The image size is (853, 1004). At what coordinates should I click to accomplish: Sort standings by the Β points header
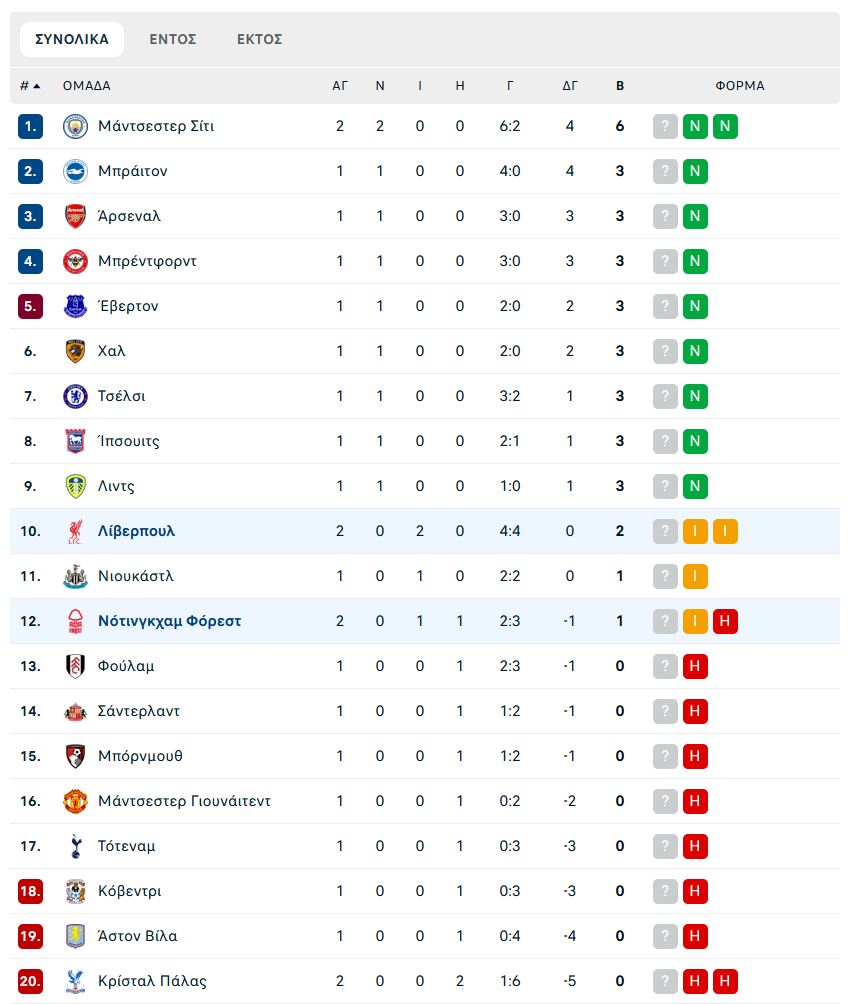tap(620, 86)
